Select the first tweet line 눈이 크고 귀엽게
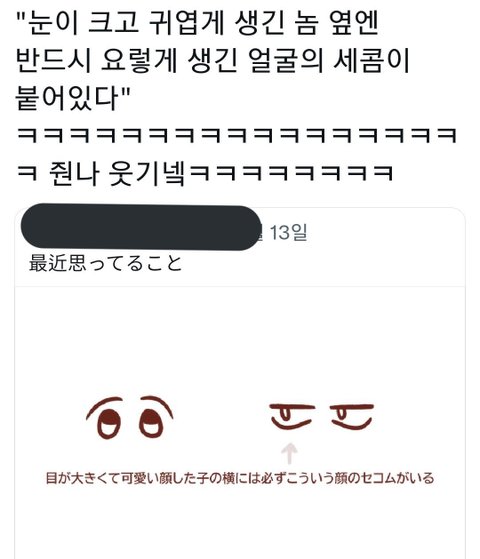The width and height of the screenshot is (480, 559). click(x=198, y=23)
